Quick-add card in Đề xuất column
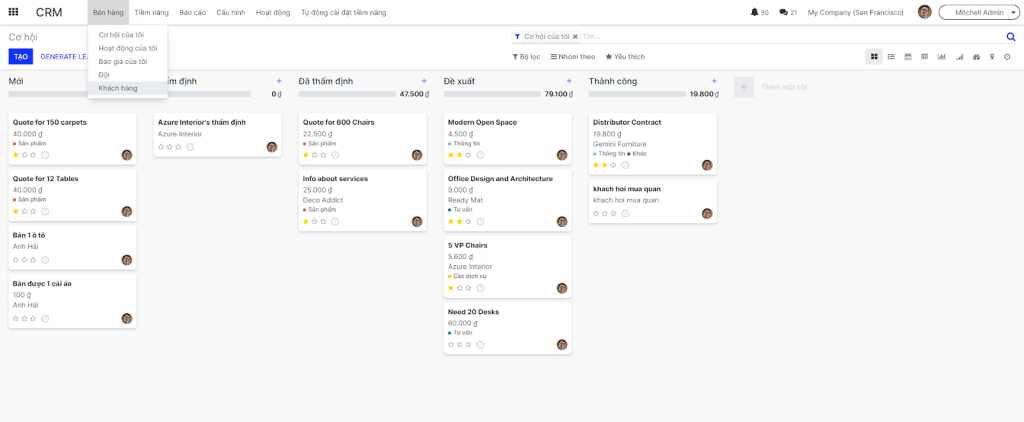The height and width of the screenshot is (422, 1024). (x=569, y=81)
